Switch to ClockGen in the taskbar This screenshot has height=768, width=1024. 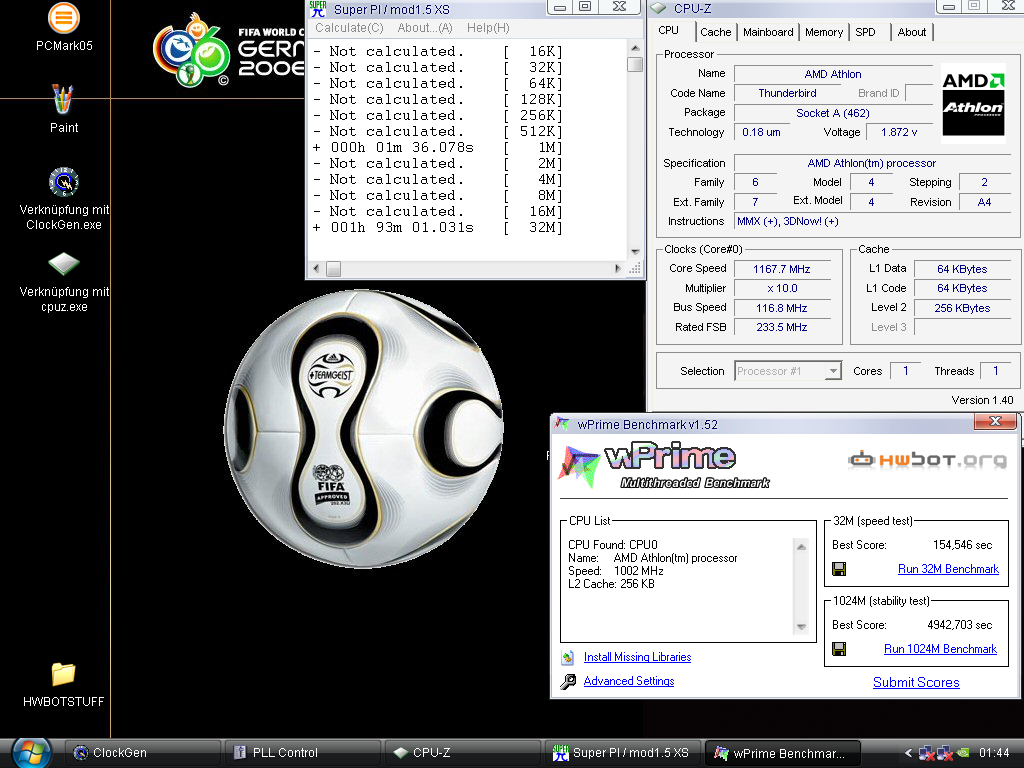142,752
